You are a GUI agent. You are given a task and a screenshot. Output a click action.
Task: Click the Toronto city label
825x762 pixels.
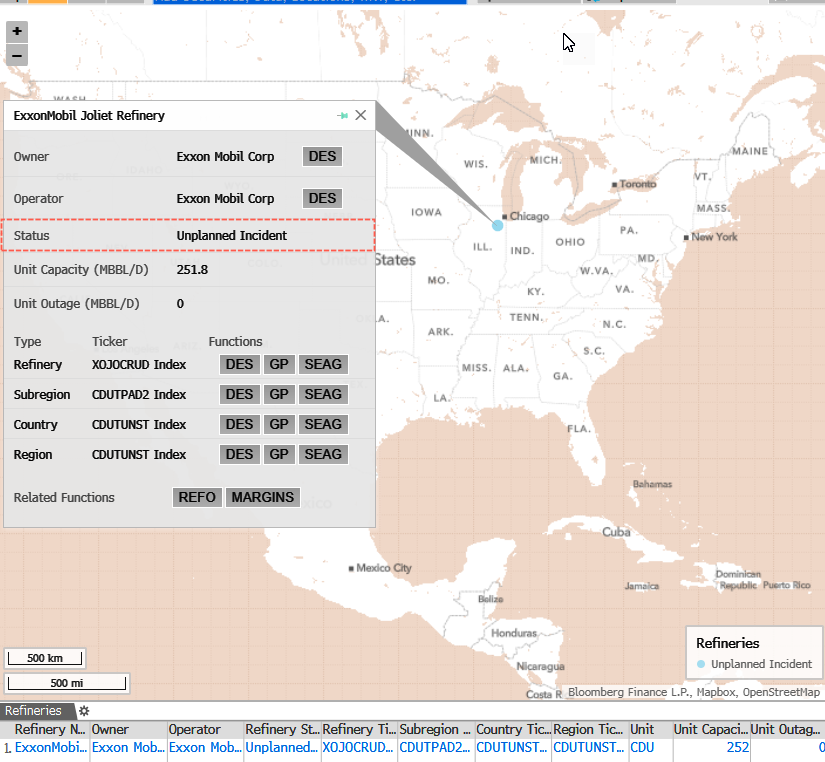pos(638,184)
